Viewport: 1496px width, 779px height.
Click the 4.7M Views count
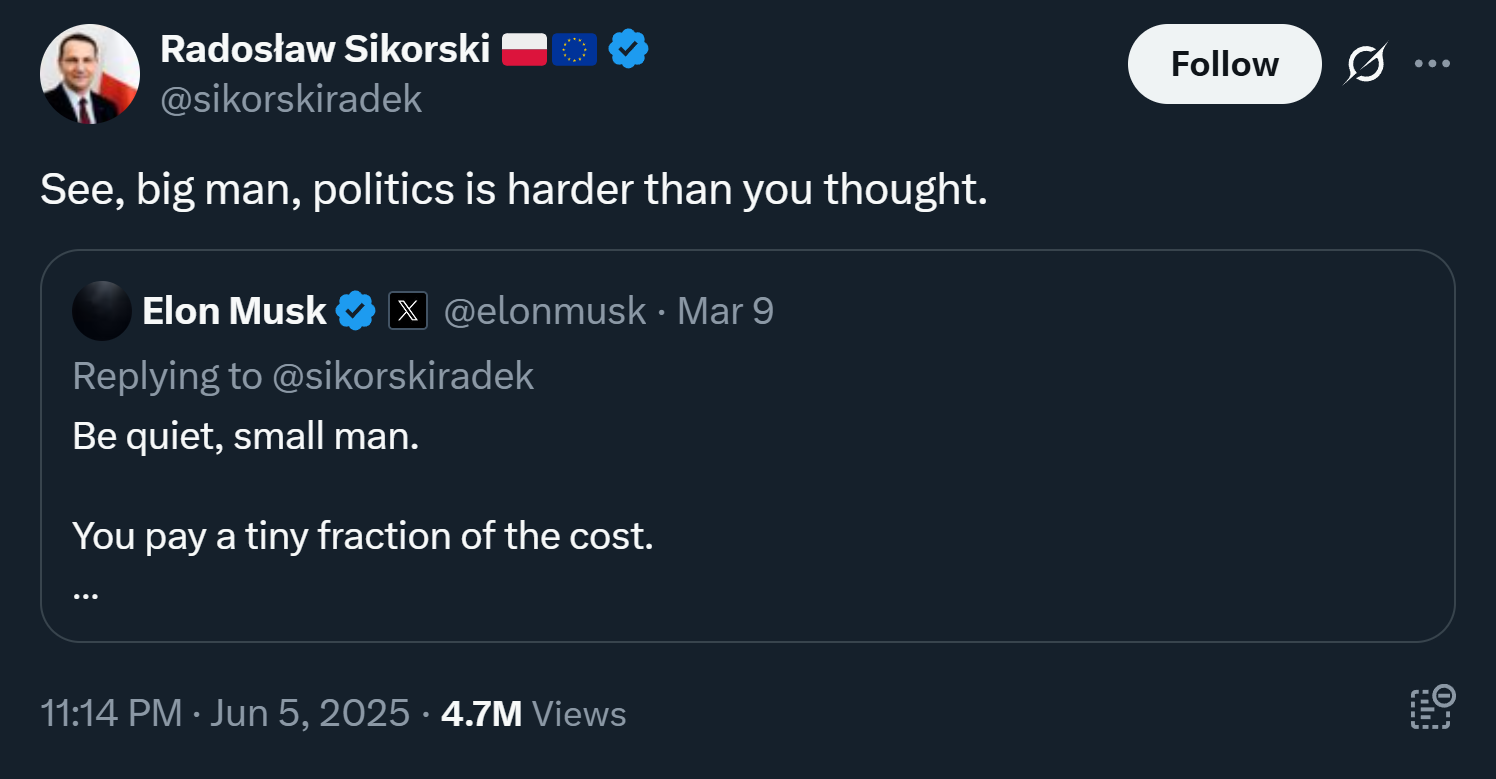[x=533, y=713]
